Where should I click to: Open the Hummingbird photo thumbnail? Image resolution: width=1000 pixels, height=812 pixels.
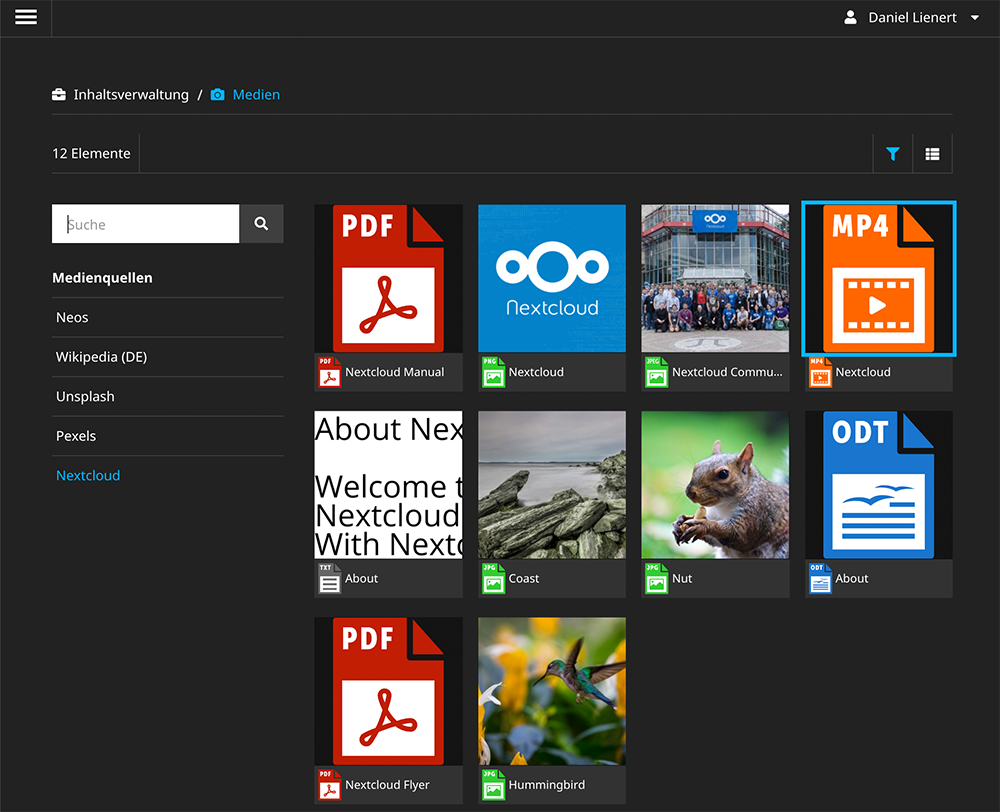point(552,691)
